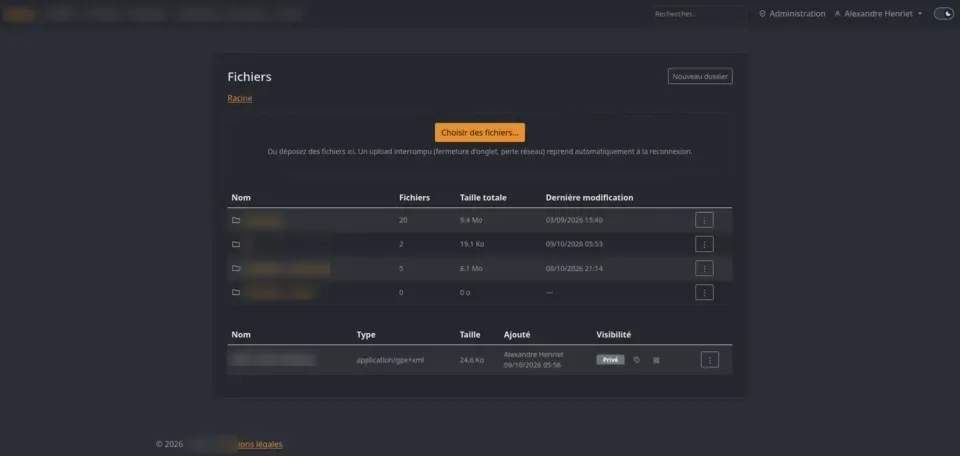Click folder icon in the 19.1 Ko row

click(x=236, y=244)
